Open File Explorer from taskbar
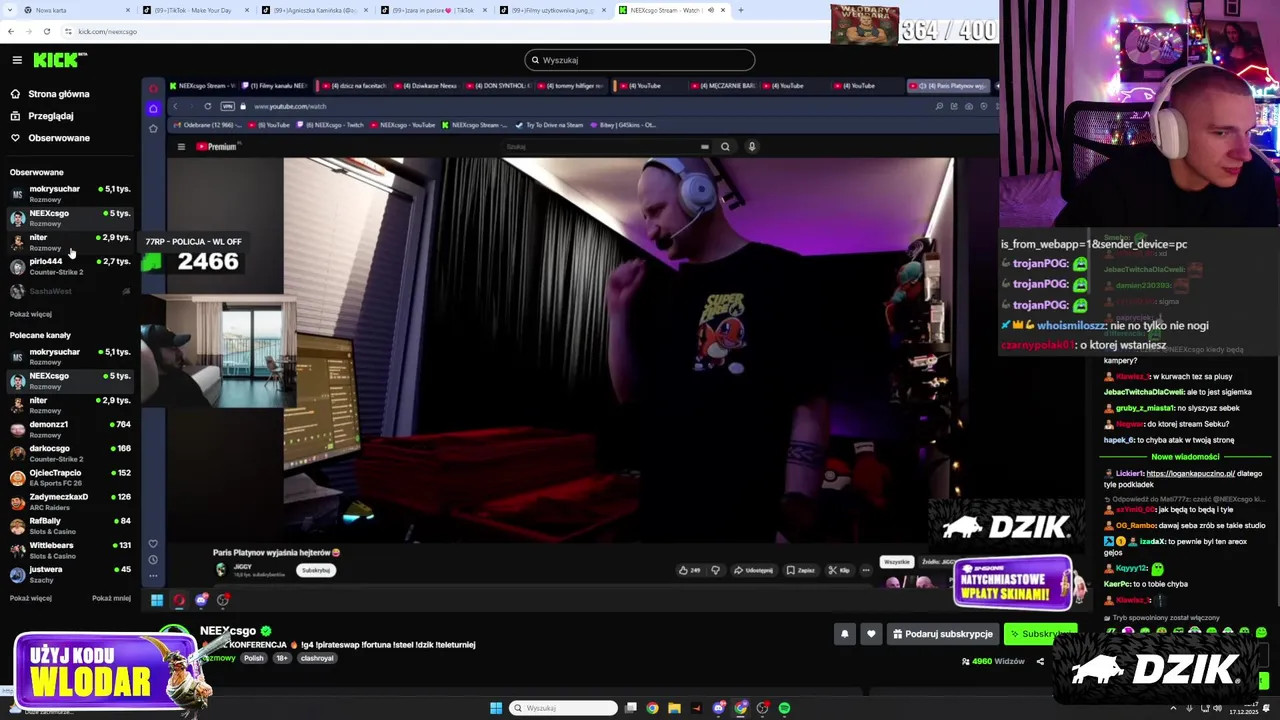This screenshot has width=1280, height=720. pyautogui.click(x=674, y=708)
